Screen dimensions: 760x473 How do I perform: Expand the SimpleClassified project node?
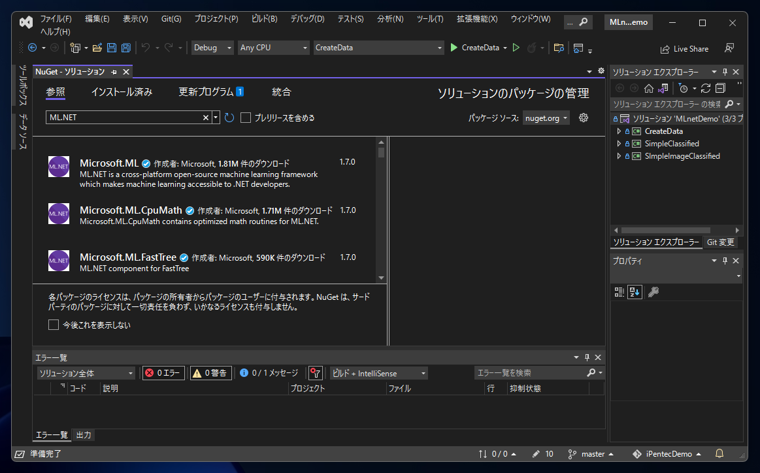[x=618, y=143]
